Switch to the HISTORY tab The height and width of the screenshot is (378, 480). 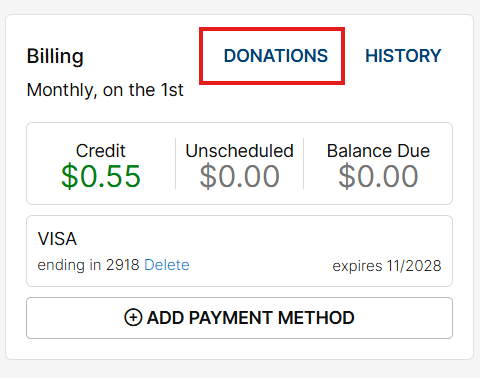pyautogui.click(x=403, y=56)
